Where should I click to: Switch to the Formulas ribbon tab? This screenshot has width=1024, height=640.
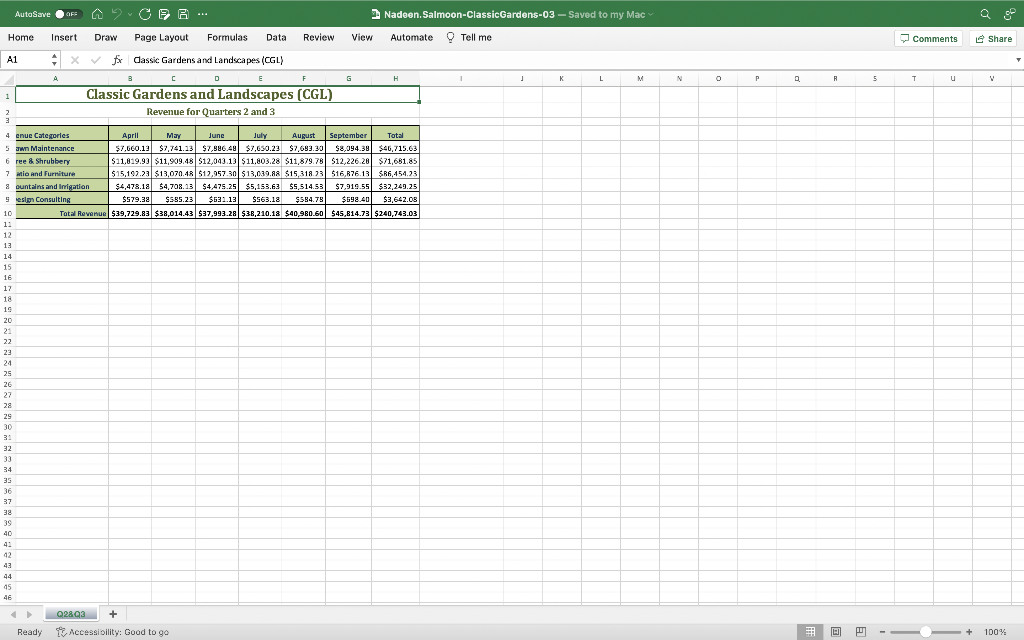(x=227, y=37)
